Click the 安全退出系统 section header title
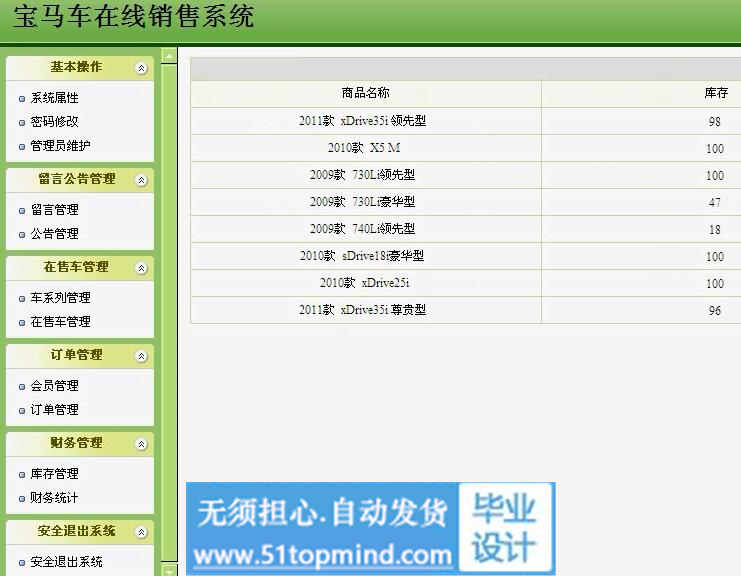 pos(76,531)
